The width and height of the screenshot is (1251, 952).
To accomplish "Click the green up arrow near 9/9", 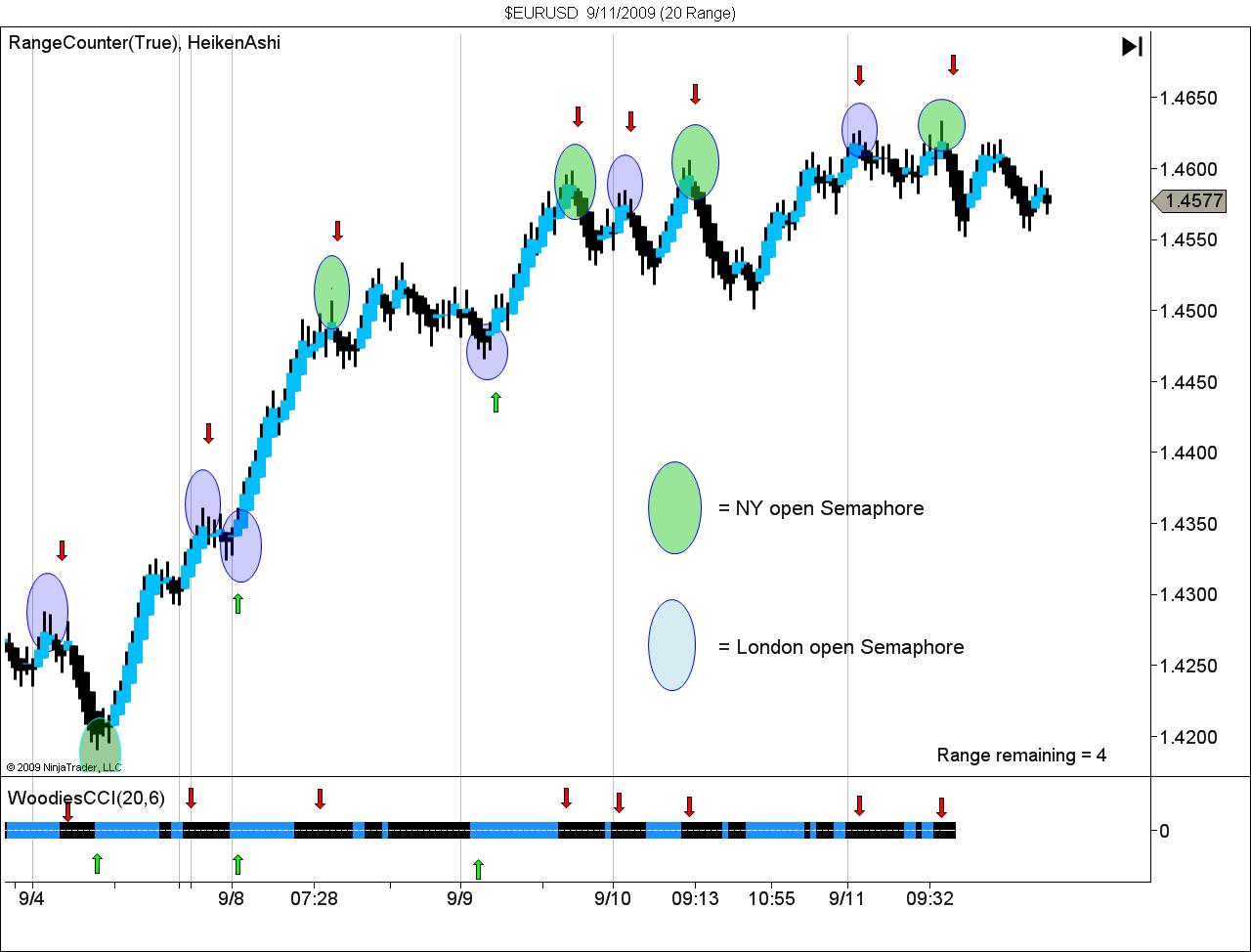I will point(496,401).
